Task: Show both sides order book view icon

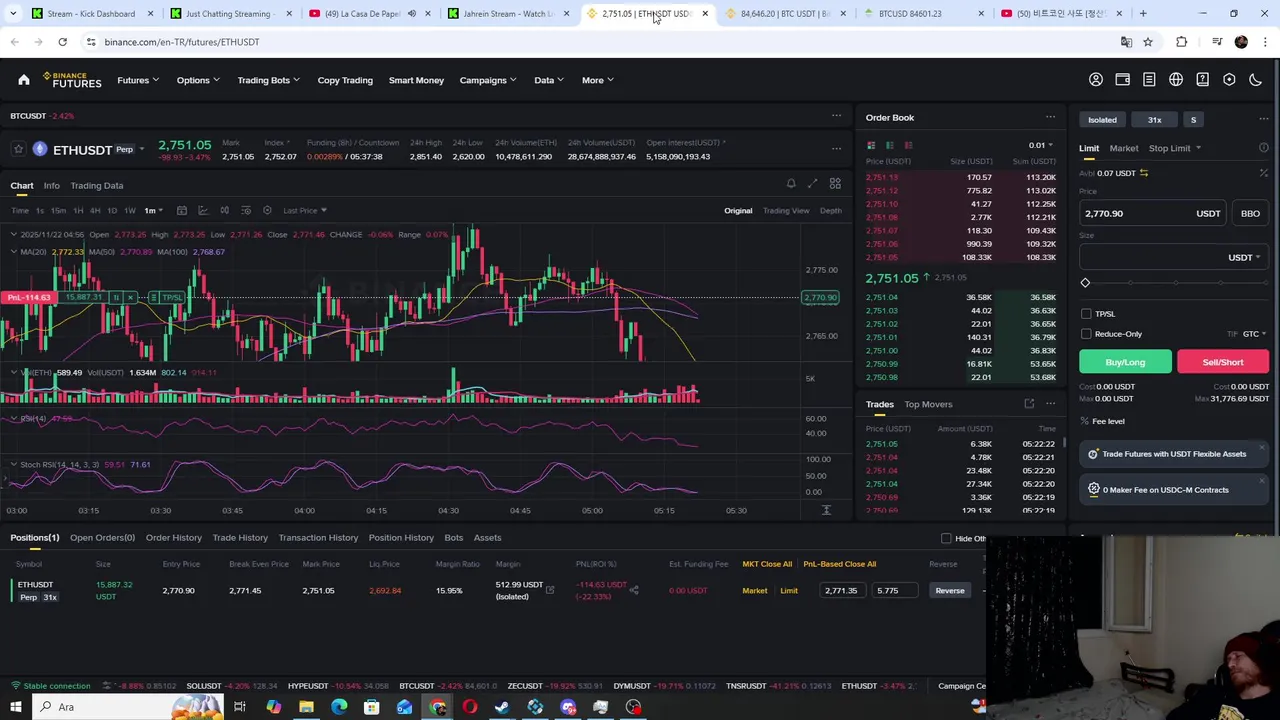Action: tap(871, 145)
